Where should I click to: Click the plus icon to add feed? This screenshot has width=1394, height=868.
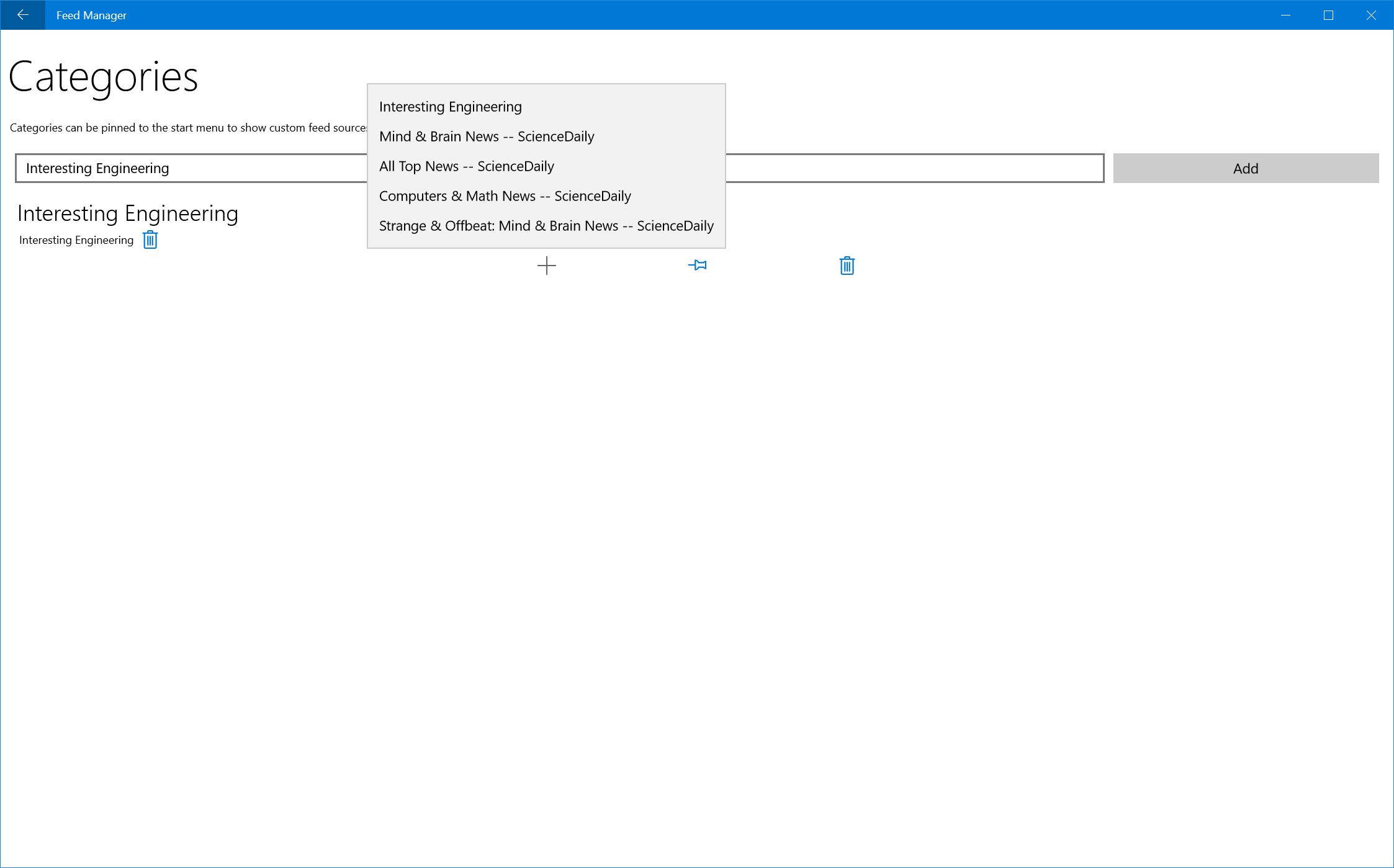[x=546, y=266]
